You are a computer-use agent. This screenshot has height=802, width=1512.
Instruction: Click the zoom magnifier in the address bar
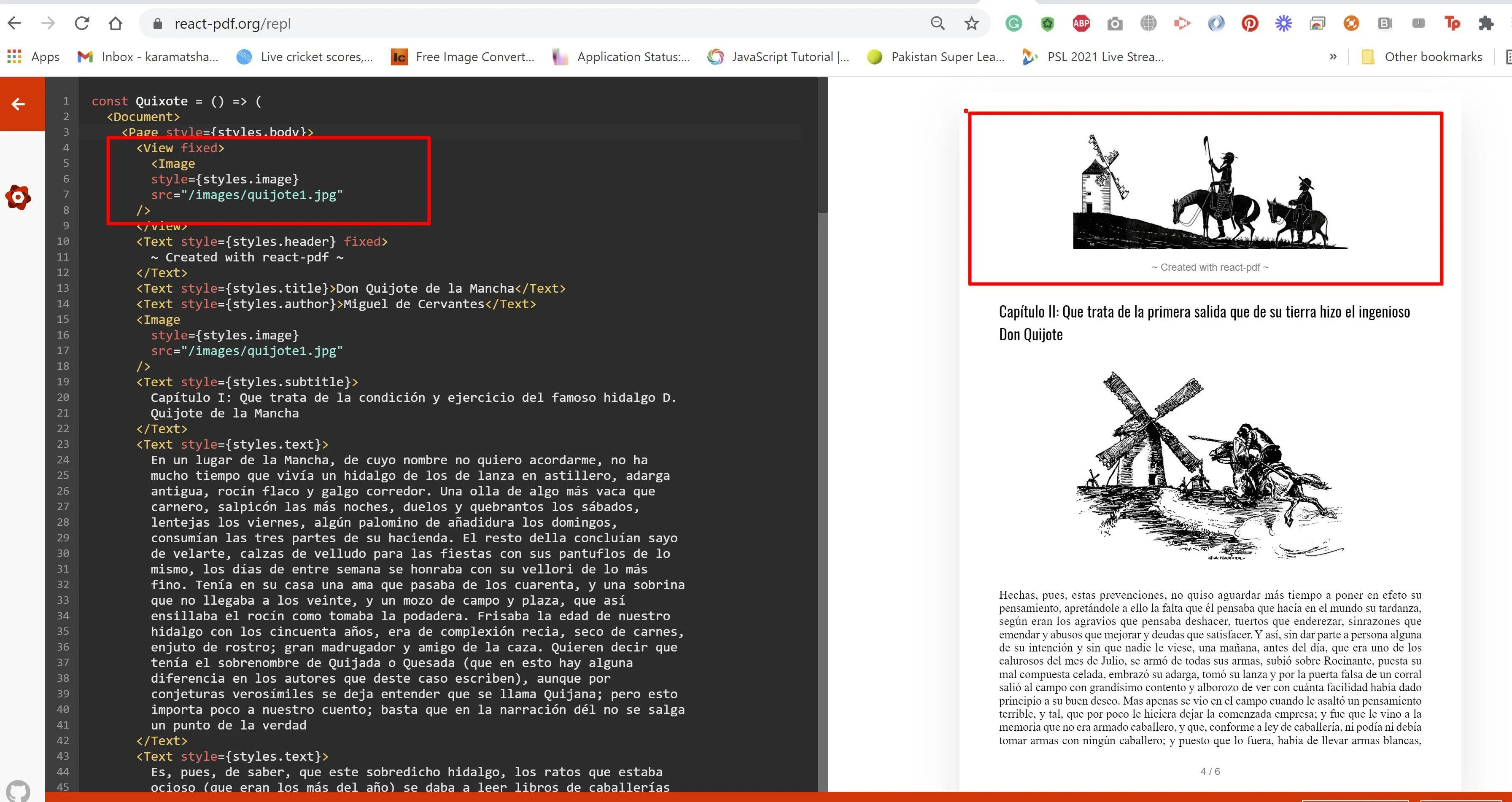click(938, 24)
